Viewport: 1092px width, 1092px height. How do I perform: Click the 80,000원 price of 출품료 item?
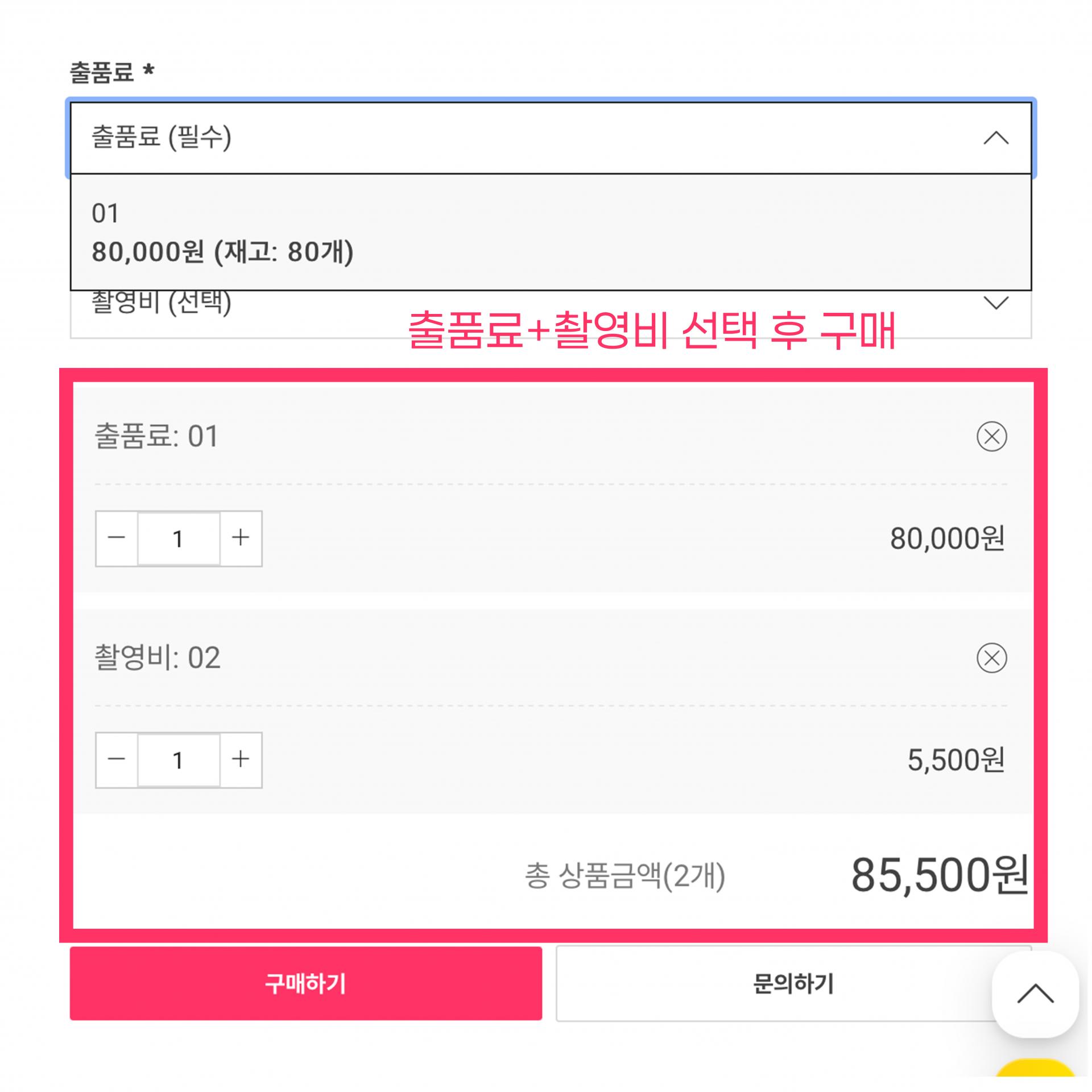click(x=947, y=538)
